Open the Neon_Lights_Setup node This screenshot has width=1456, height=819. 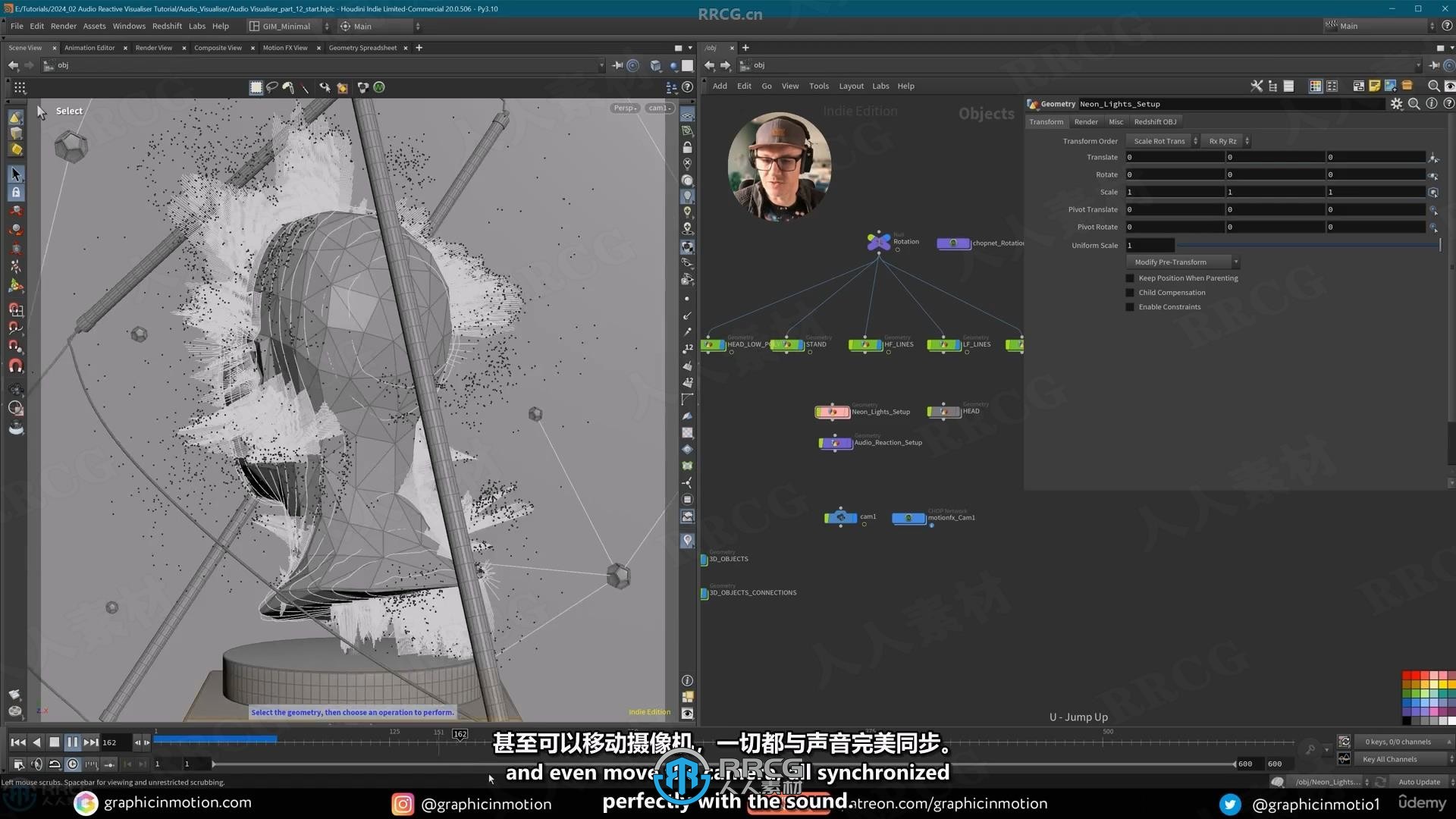tap(833, 411)
